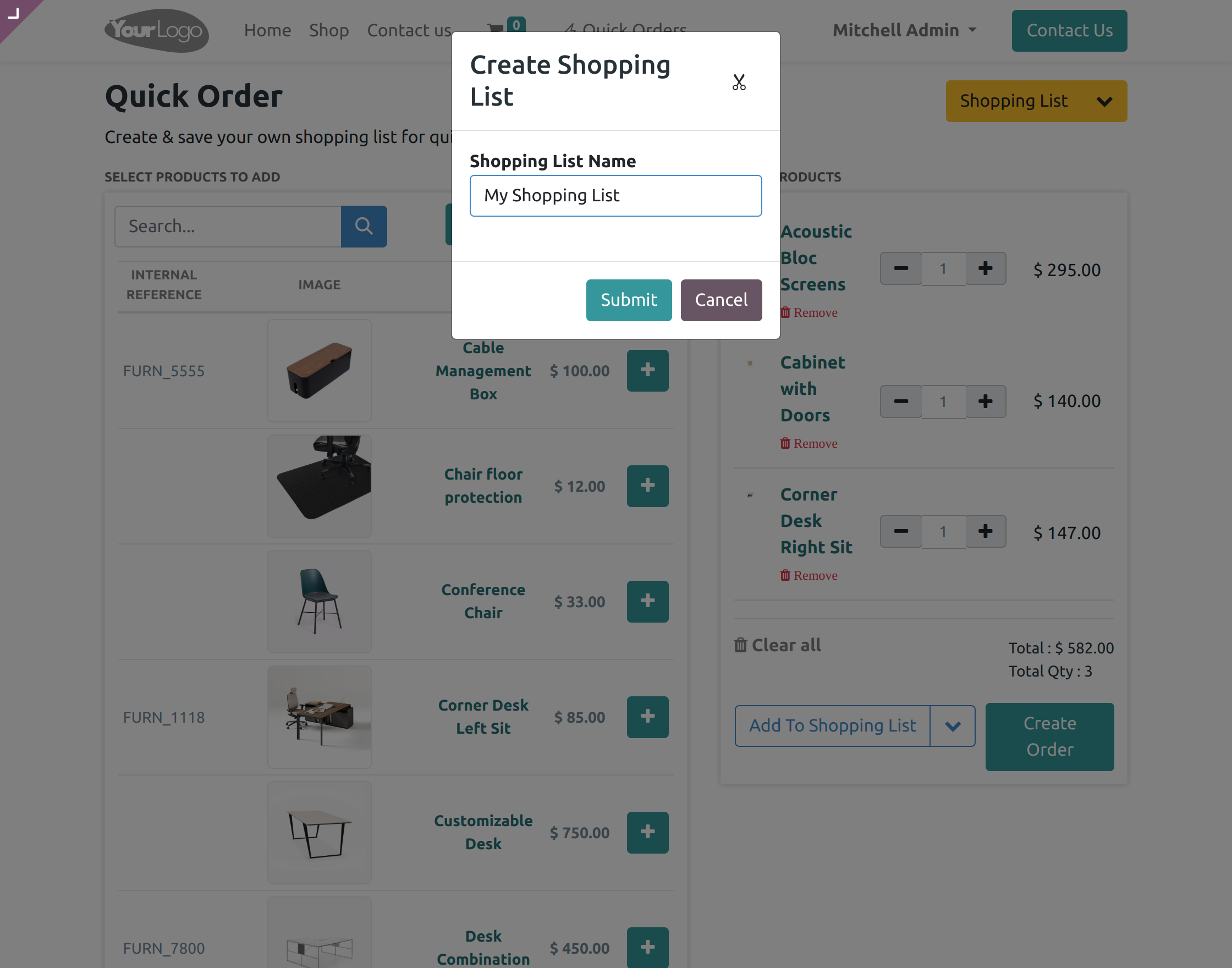Remove Cabinet with Doors from products

(809, 443)
